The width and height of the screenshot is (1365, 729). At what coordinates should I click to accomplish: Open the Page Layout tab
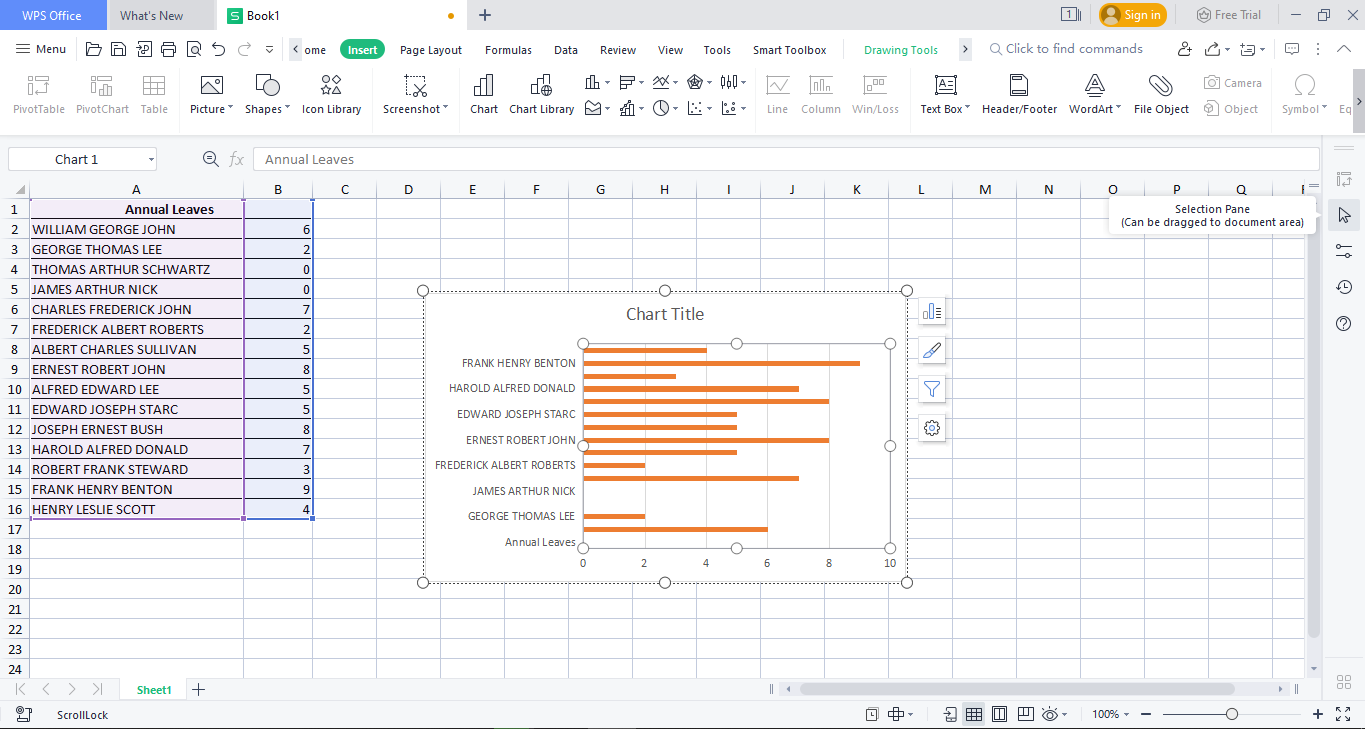click(x=430, y=49)
